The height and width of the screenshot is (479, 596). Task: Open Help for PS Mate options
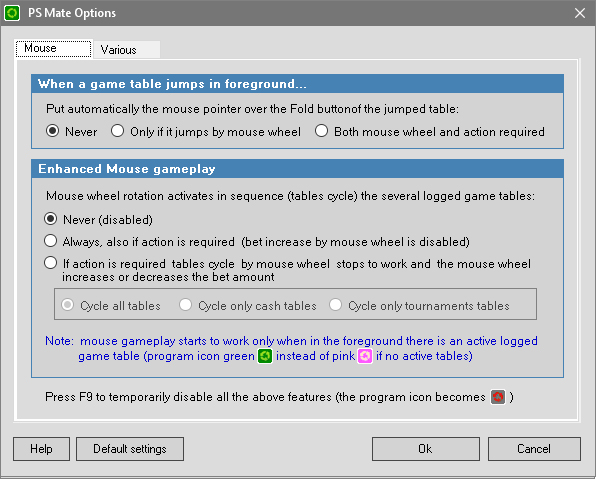click(41, 449)
